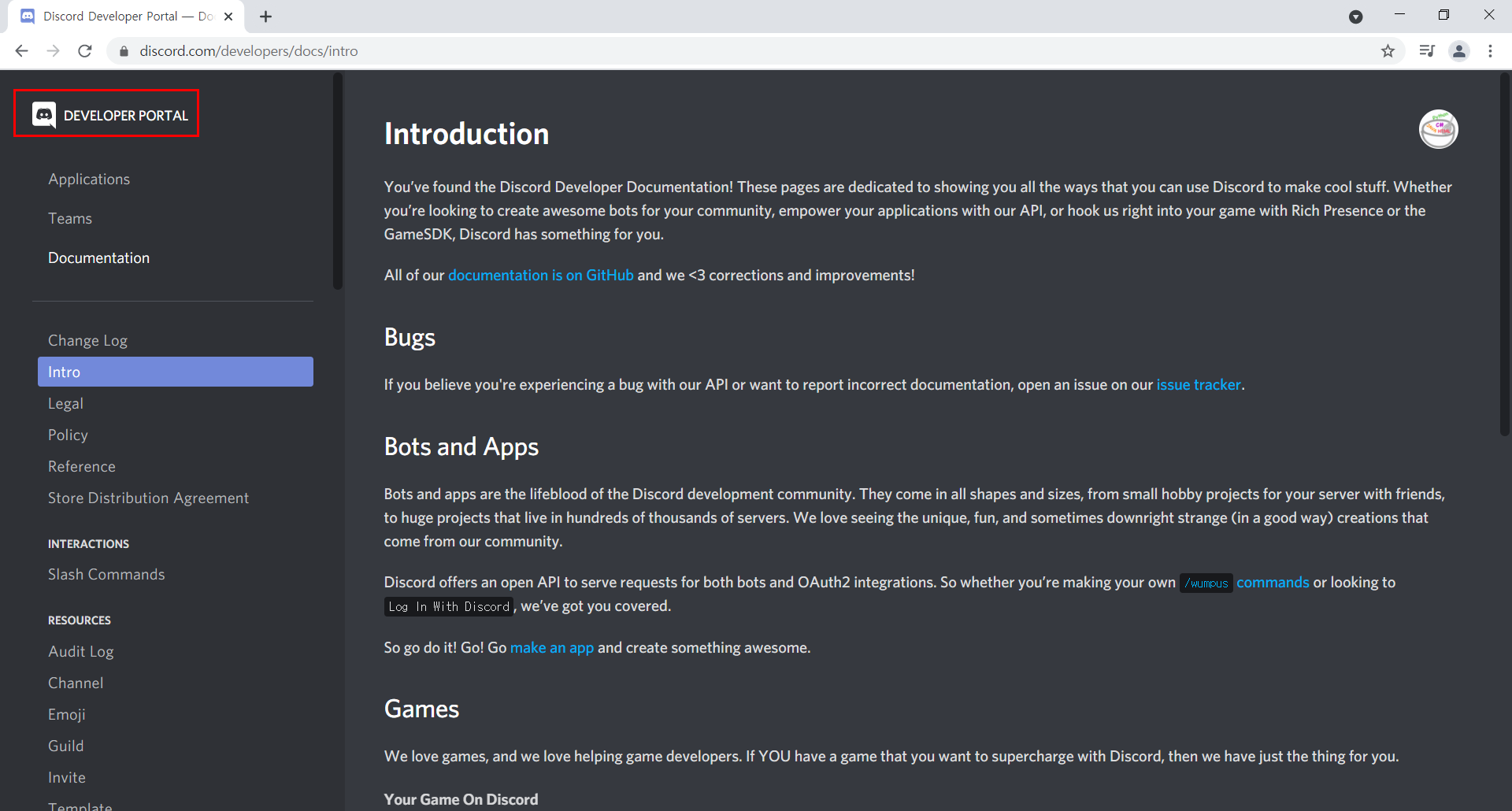The height and width of the screenshot is (811, 1512).
Task: Open the Chrome three-dot menu
Action: tap(1490, 51)
